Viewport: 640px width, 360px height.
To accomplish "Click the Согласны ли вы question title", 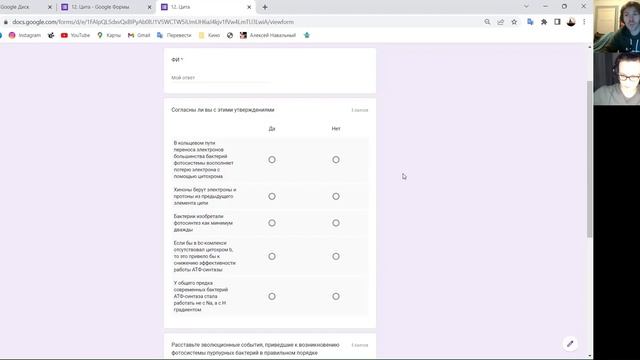I will tap(223, 110).
